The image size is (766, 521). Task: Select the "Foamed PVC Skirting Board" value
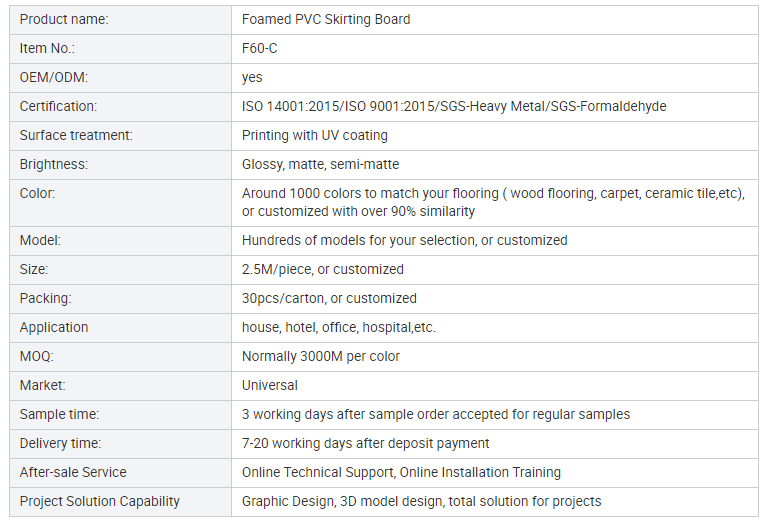(326, 20)
